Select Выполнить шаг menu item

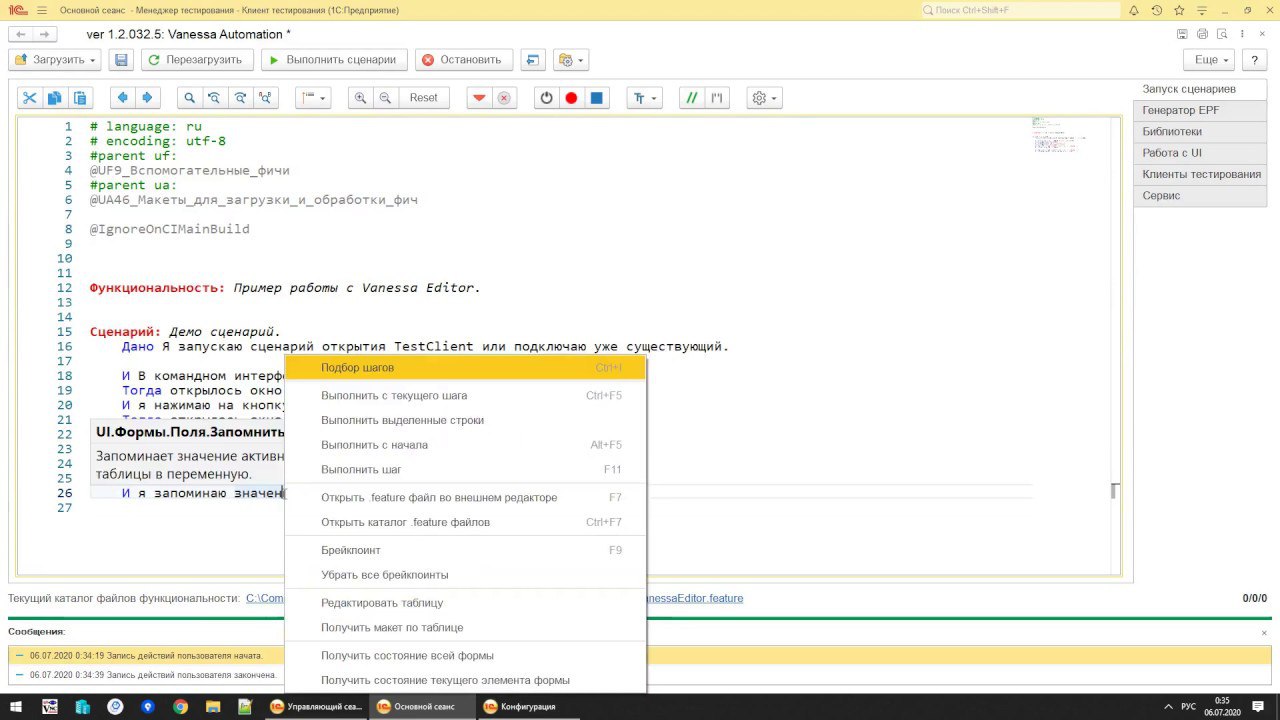click(466, 470)
